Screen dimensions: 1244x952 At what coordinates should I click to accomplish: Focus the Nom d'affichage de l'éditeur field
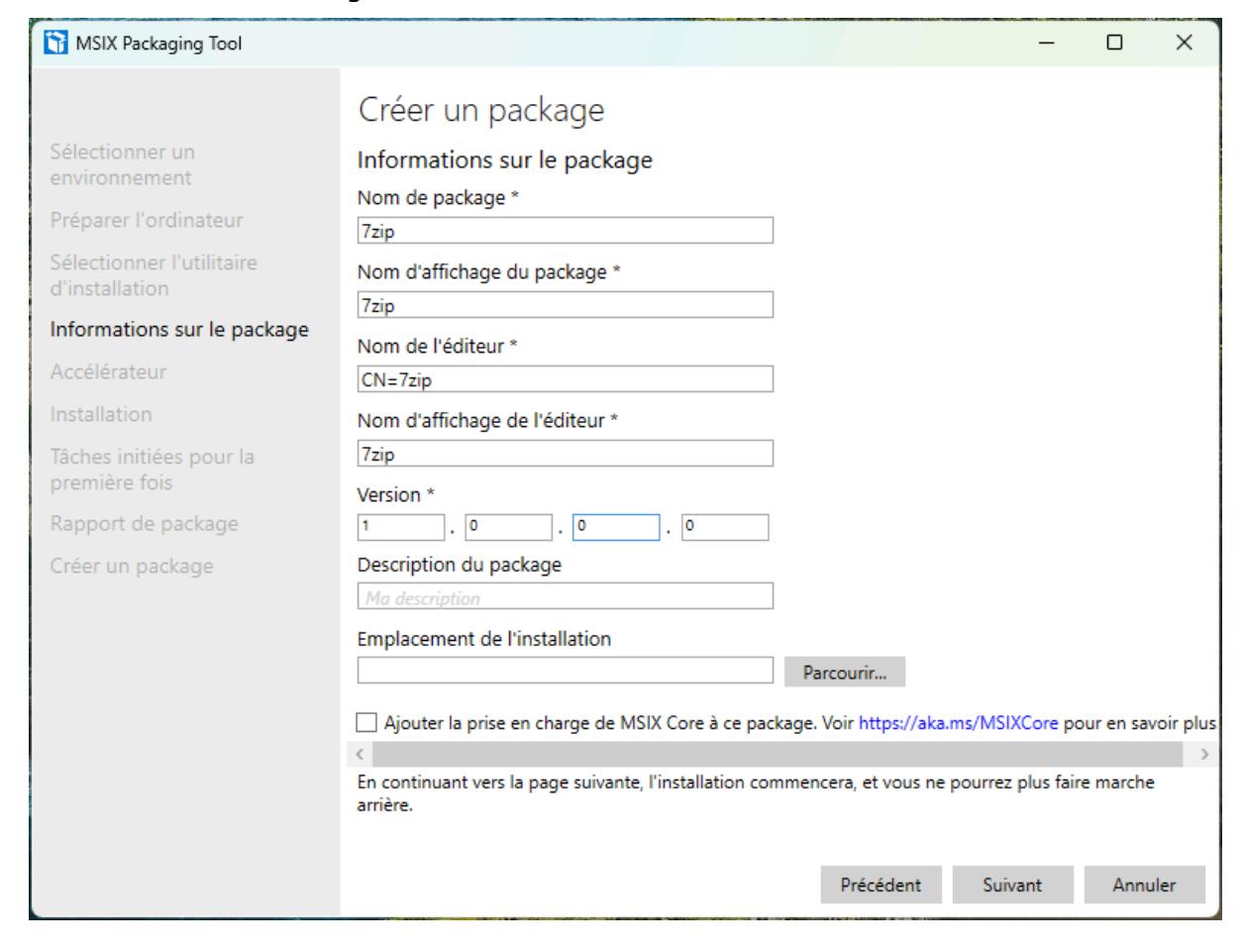[x=565, y=454]
